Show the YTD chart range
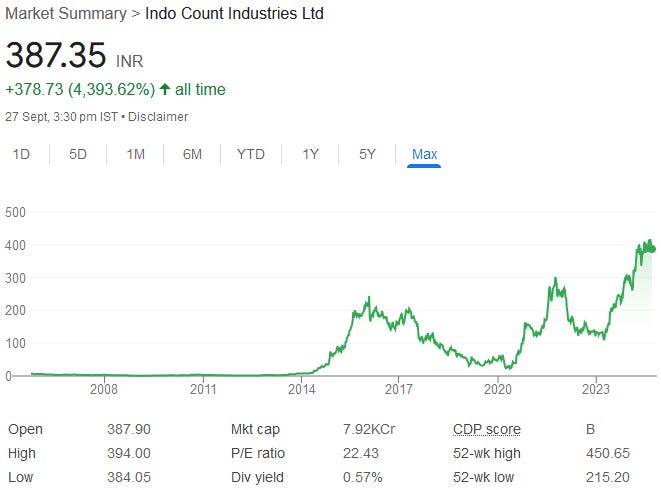The height and width of the screenshot is (490, 661). pyautogui.click(x=251, y=154)
